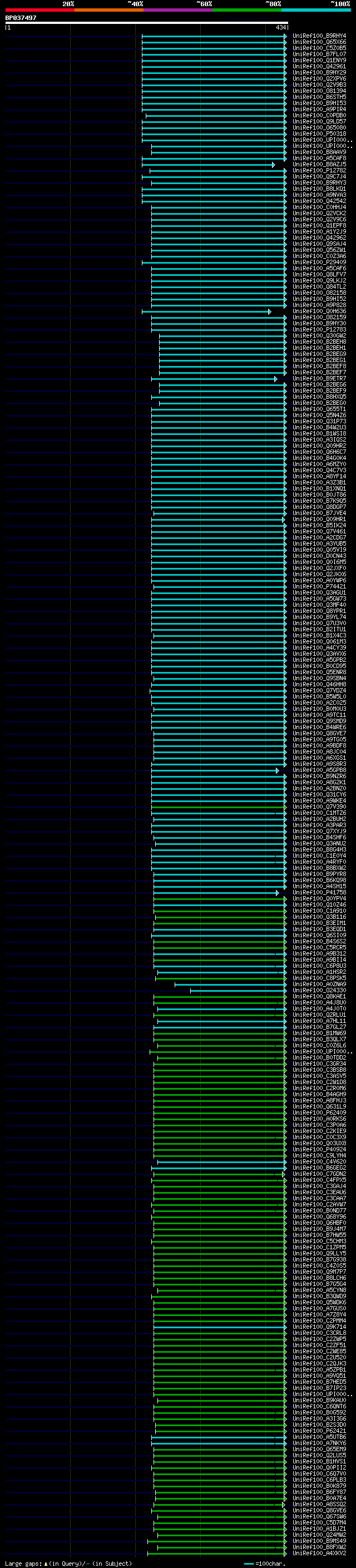Select the UniRef100_B4S6S2 label

(x=319, y=941)
